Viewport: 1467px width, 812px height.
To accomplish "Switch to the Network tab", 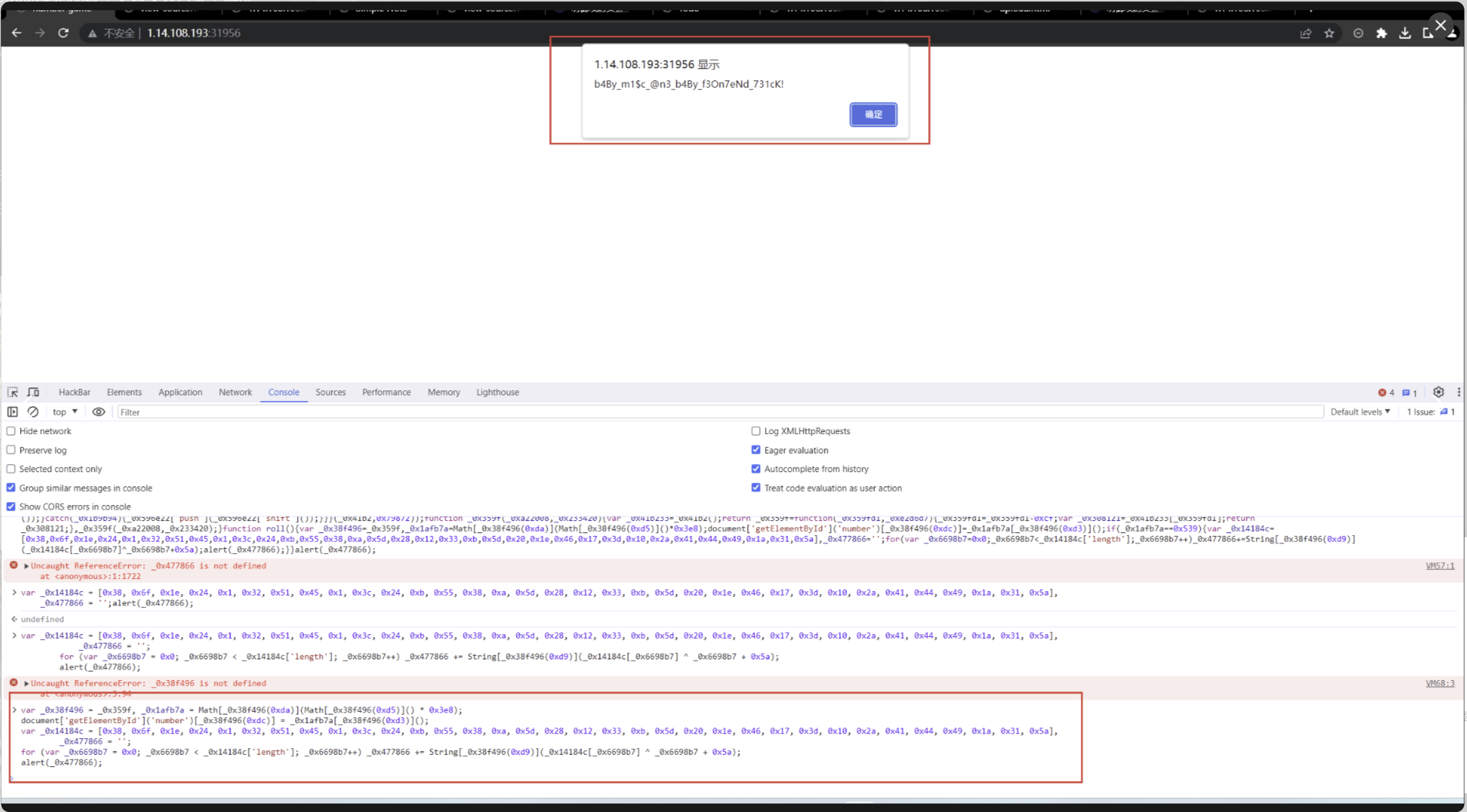I will 235,392.
